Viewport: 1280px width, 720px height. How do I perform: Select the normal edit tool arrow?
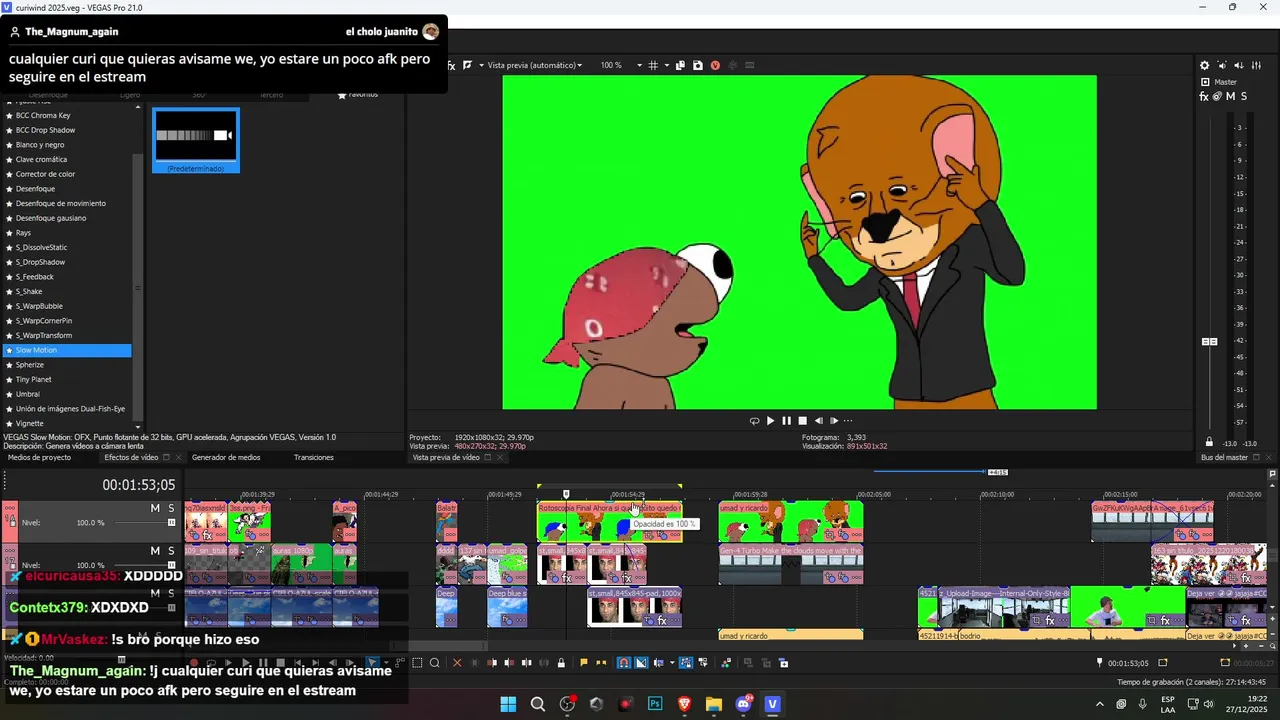pyautogui.click(x=373, y=662)
